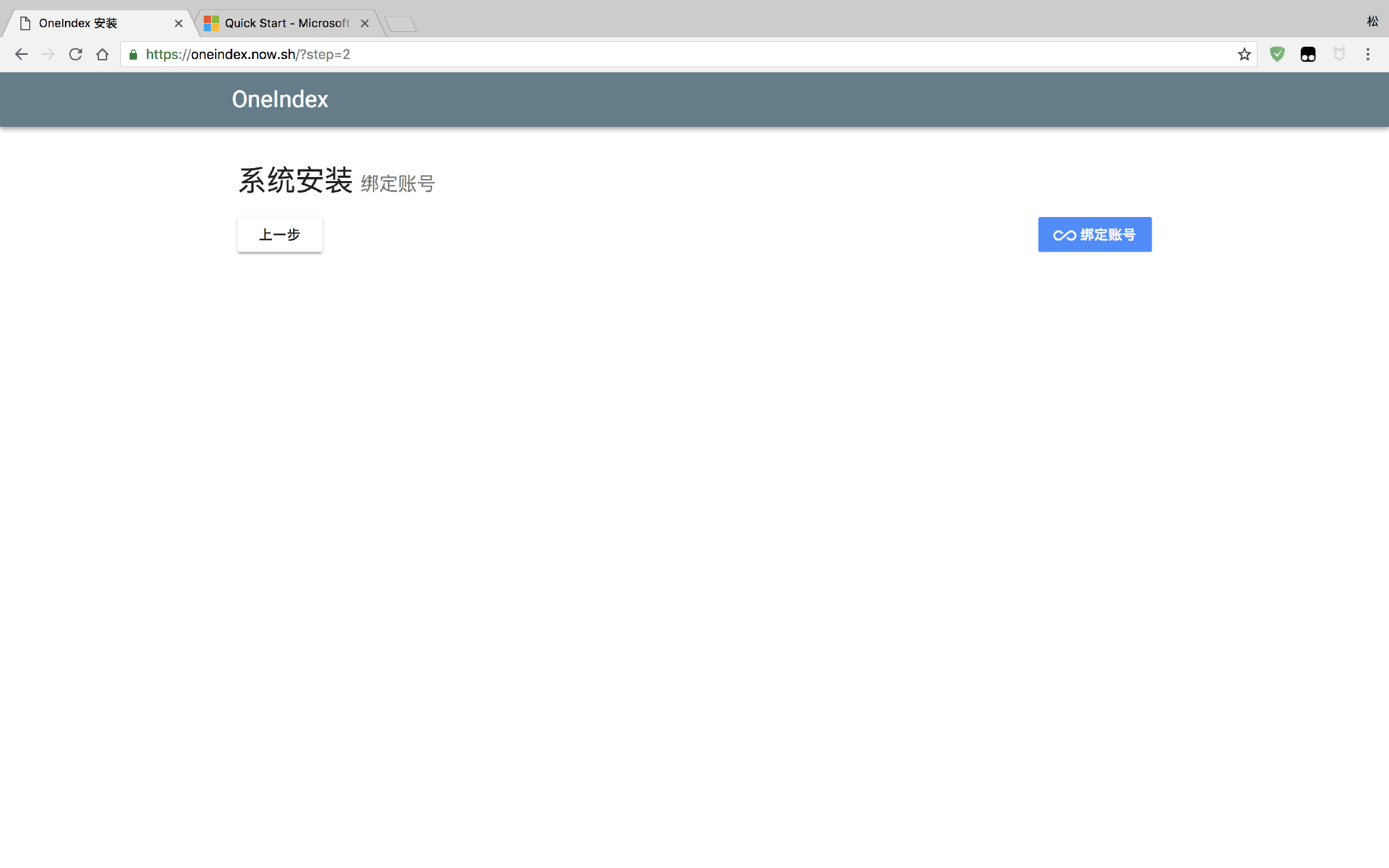This screenshot has width=1389, height=868.
Task: Open a new browser tab
Action: click(401, 24)
